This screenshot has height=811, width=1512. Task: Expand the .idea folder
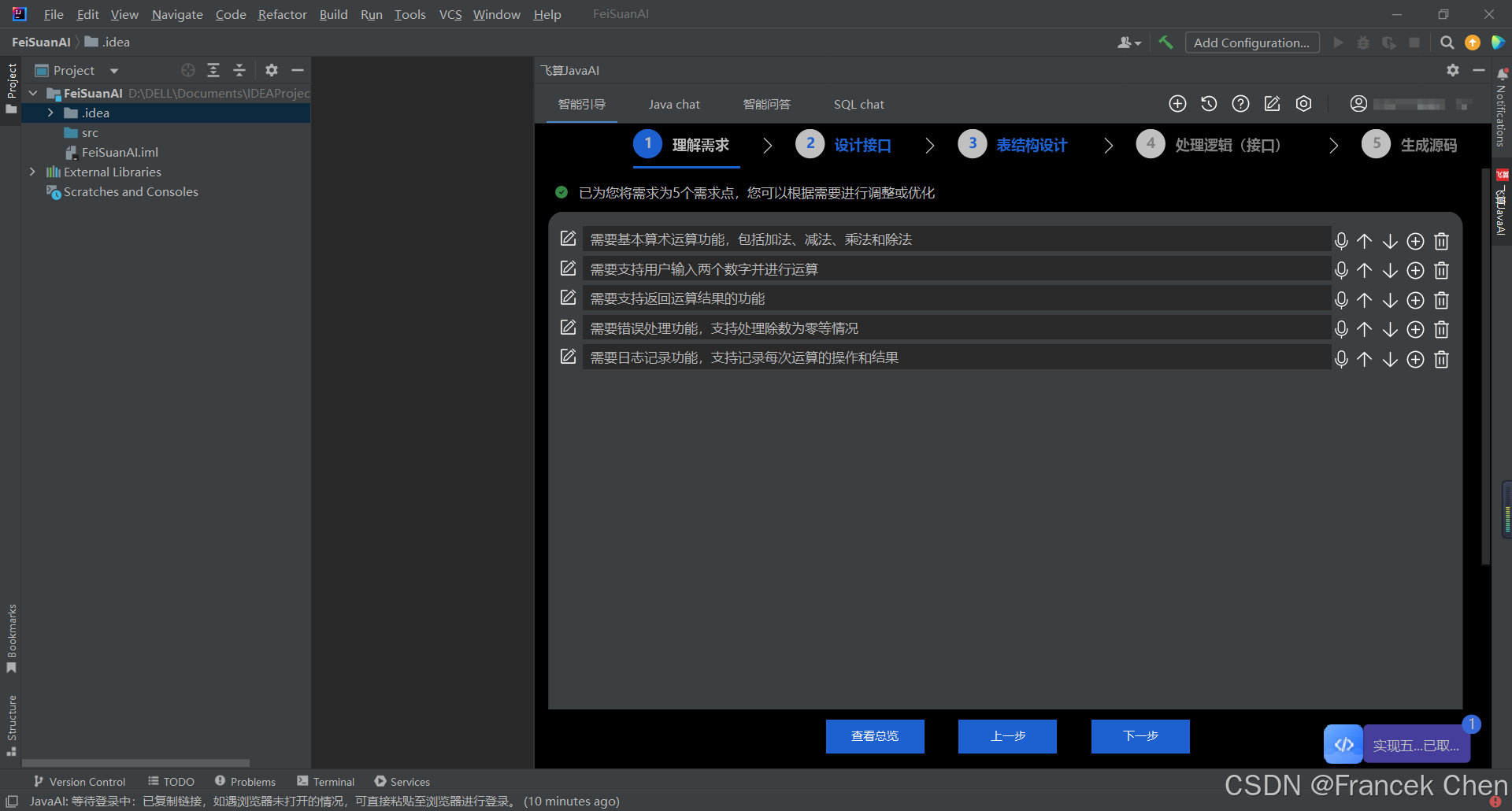[50, 113]
